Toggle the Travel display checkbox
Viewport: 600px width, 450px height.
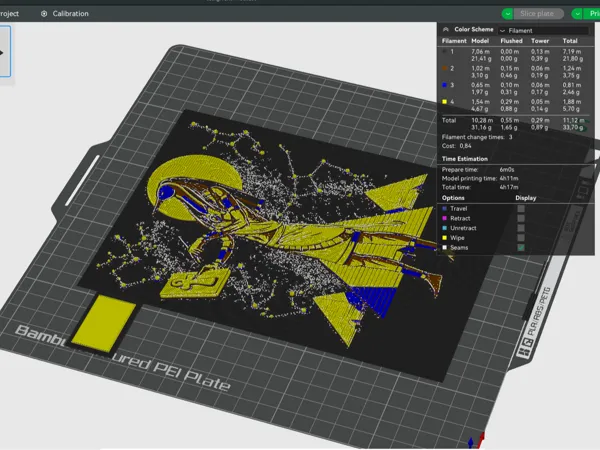pyautogui.click(x=521, y=209)
